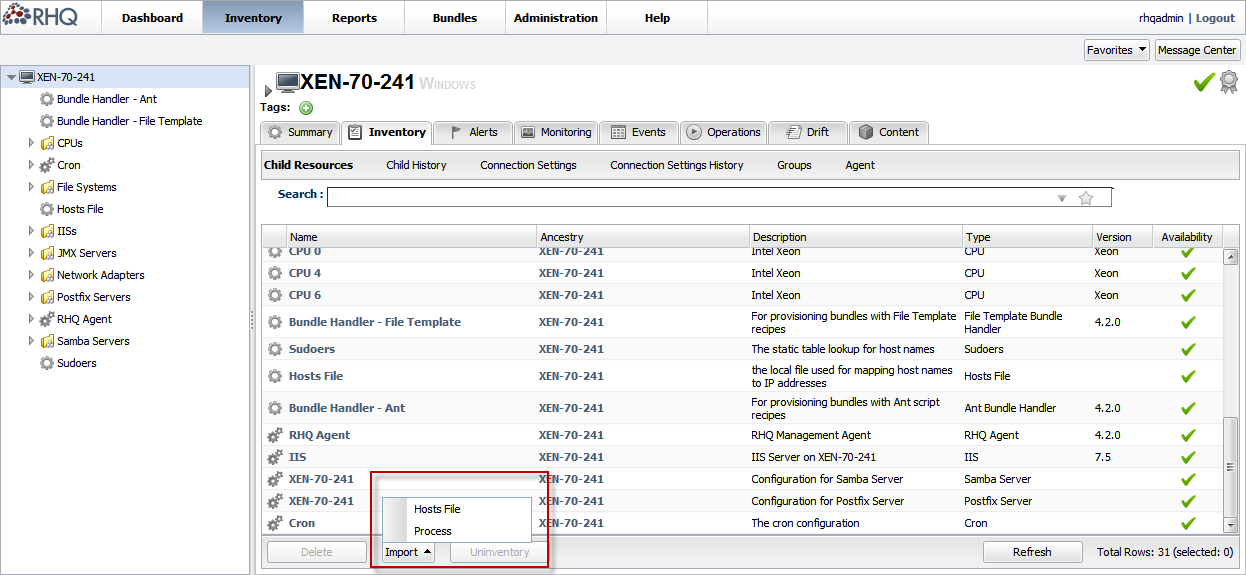Click the Message Center button
Screen dimensions: 1246x575
[1197, 50]
